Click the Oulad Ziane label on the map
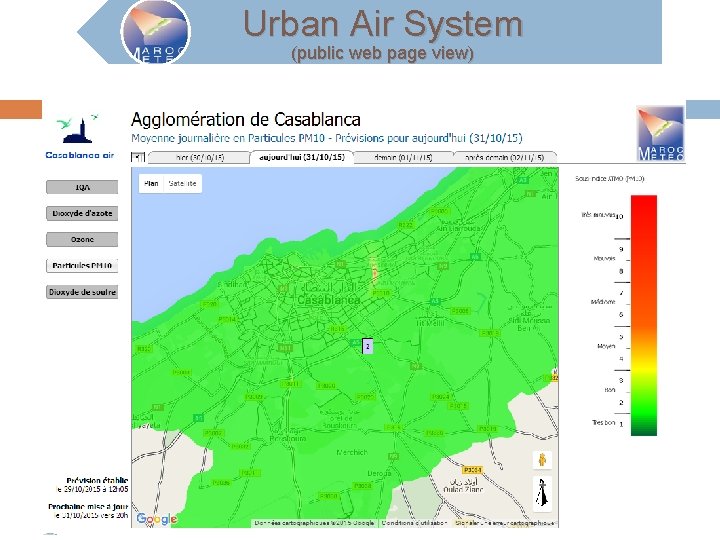The image size is (720, 540). point(463,489)
